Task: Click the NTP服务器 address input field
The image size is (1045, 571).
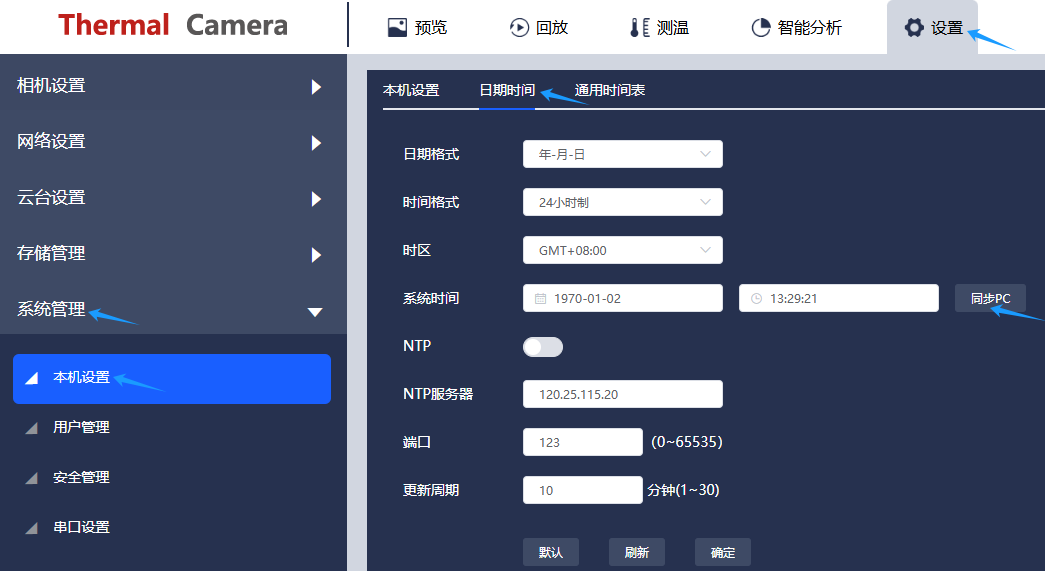Action: pyautogui.click(x=622, y=394)
